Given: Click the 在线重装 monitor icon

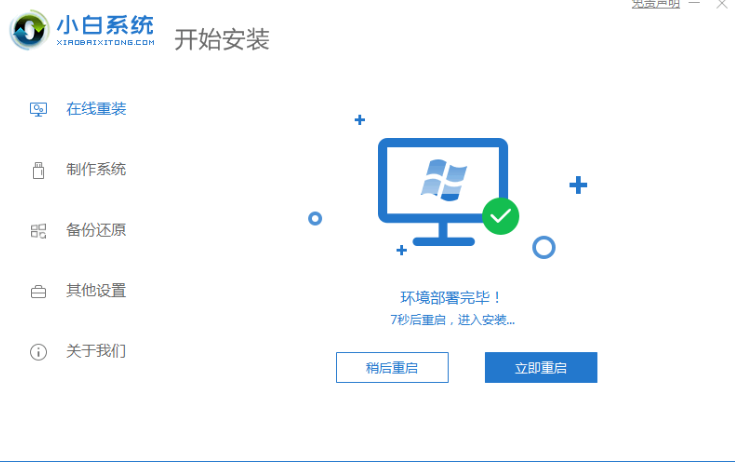Looking at the screenshot, I should 38,110.
